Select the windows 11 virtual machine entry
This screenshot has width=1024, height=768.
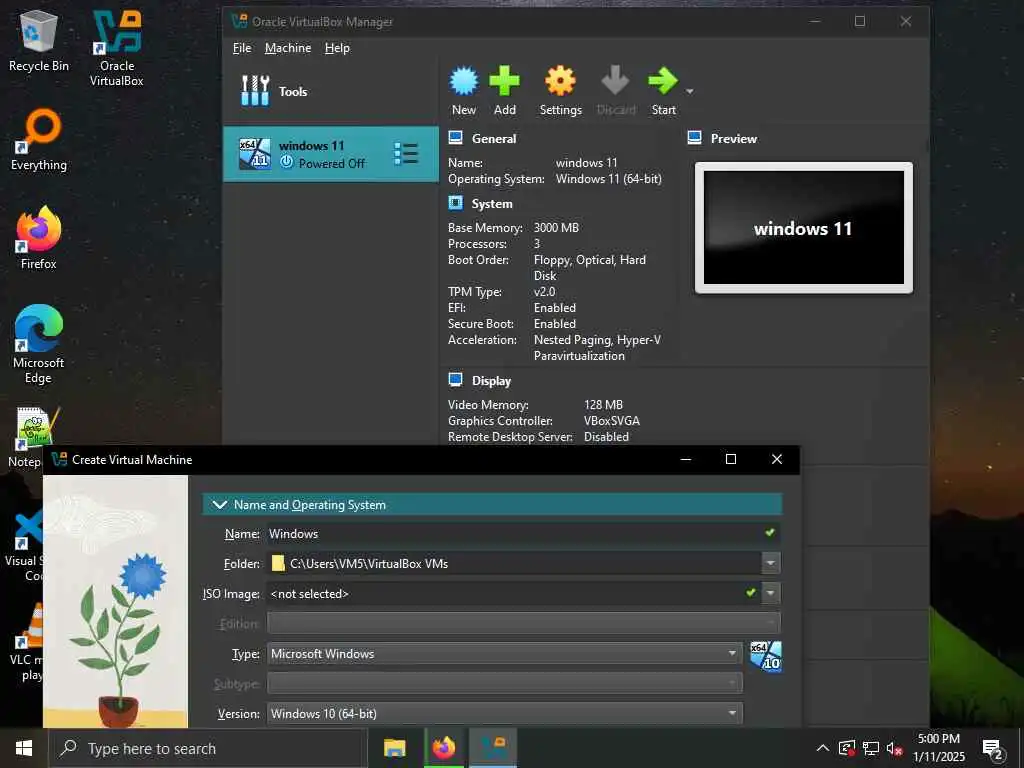[x=330, y=154]
